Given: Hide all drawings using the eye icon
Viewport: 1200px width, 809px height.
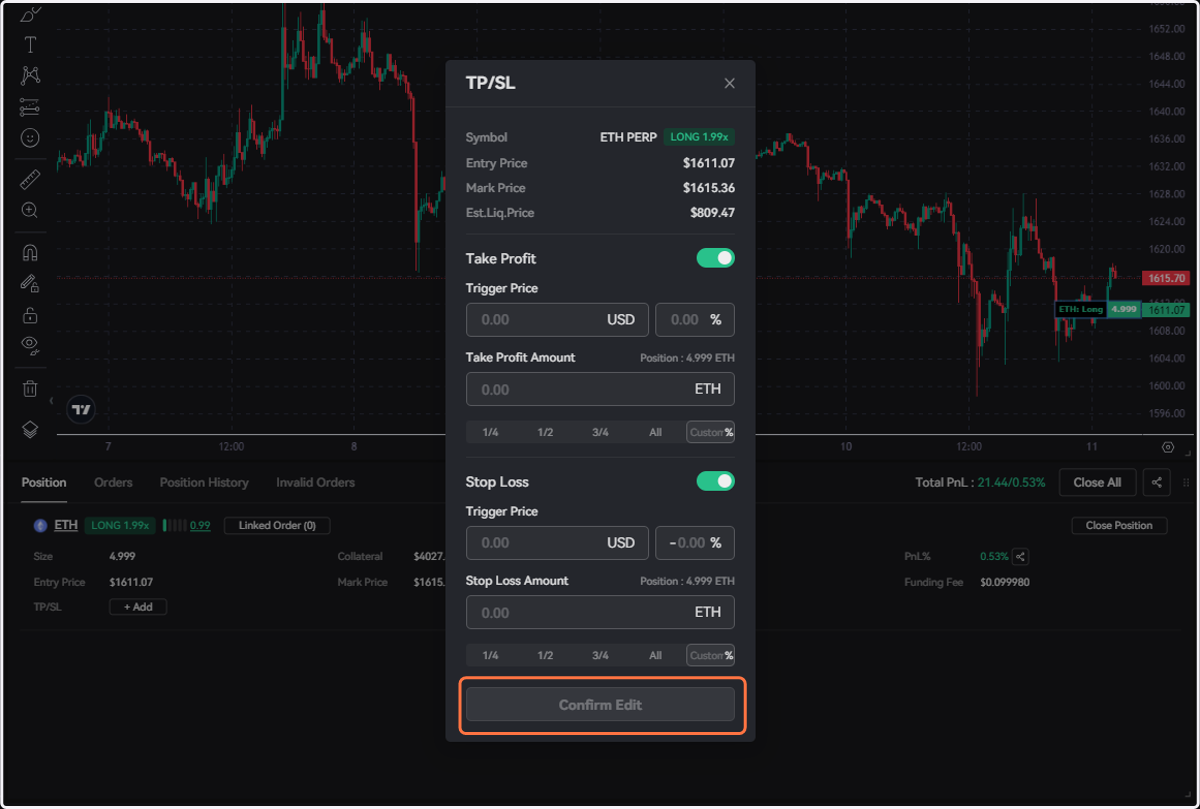Looking at the screenshot, I should 30,346.
